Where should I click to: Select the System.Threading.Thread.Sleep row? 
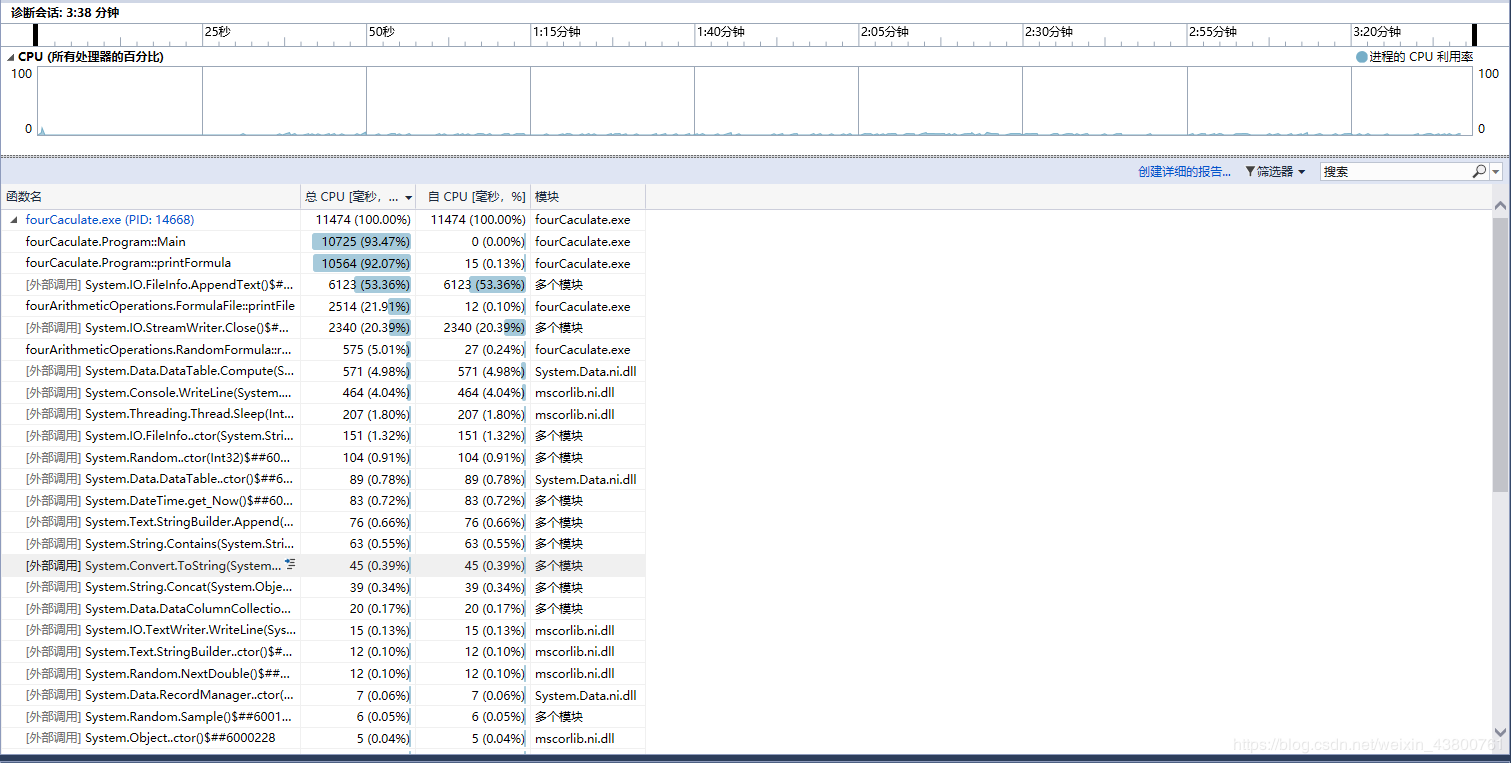[322, 414]
